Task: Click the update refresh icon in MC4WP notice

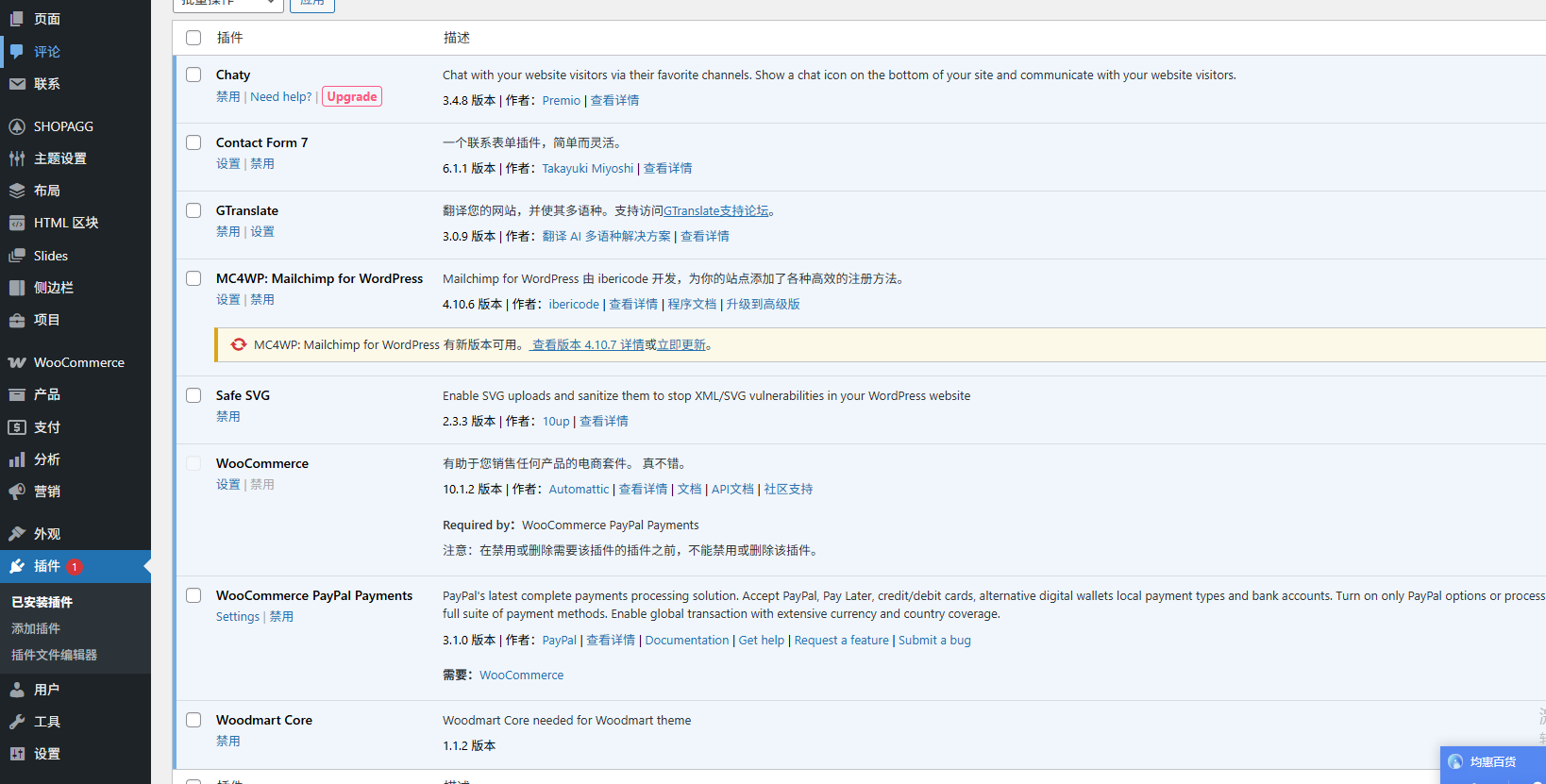Action: (x=239, y=344)
